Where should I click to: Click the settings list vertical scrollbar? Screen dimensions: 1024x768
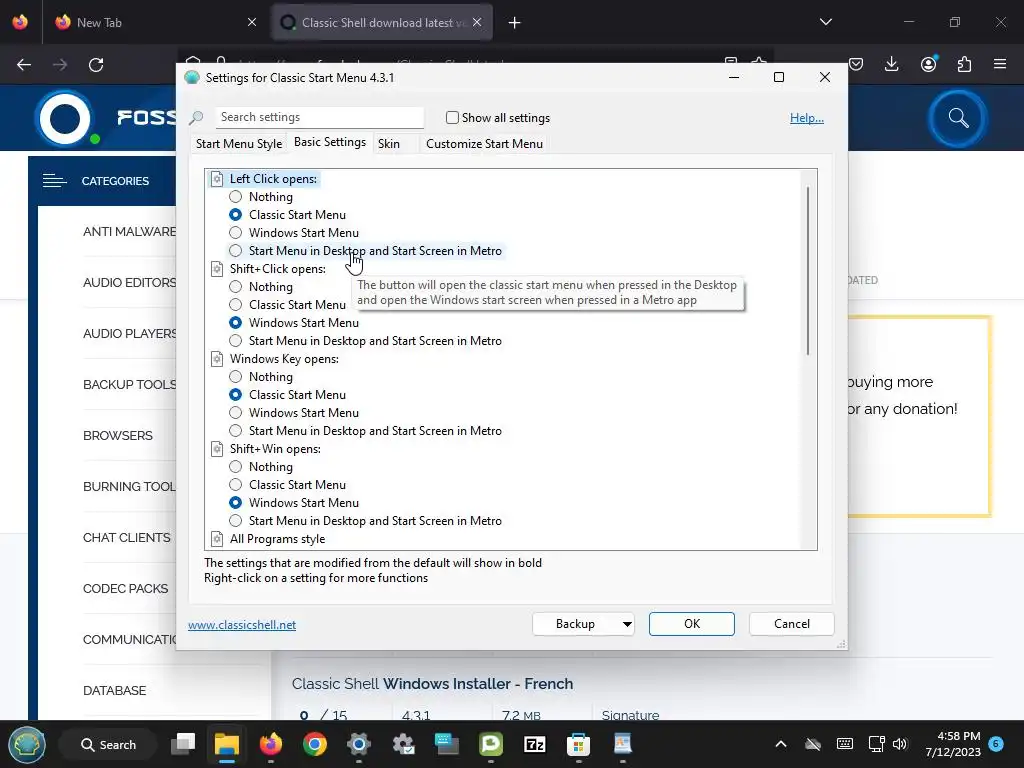[x=808, y=270]
